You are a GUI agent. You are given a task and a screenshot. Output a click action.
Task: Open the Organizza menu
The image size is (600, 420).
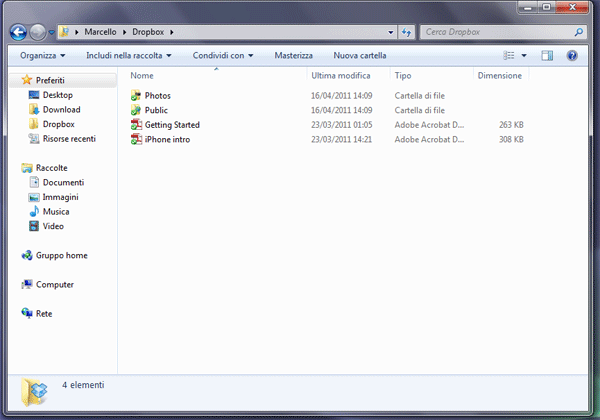[x=42, y=55]
